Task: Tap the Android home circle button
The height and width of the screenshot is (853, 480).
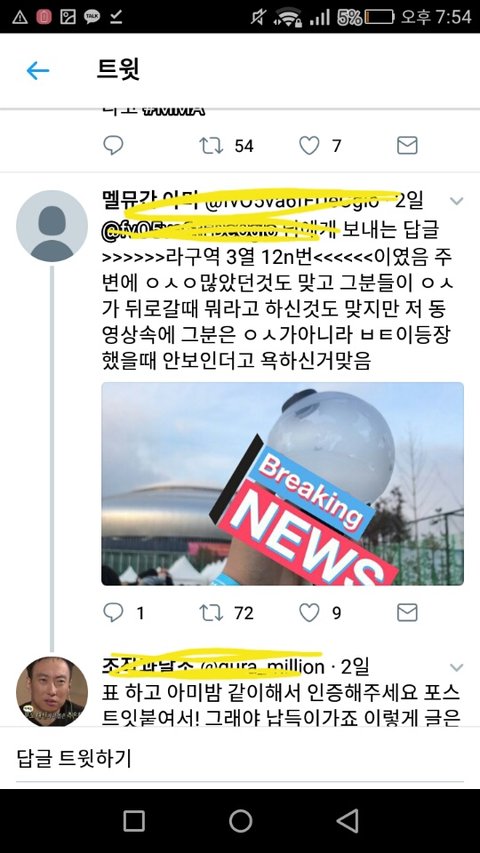Action: pyautogui.click(x=240, y=820)
